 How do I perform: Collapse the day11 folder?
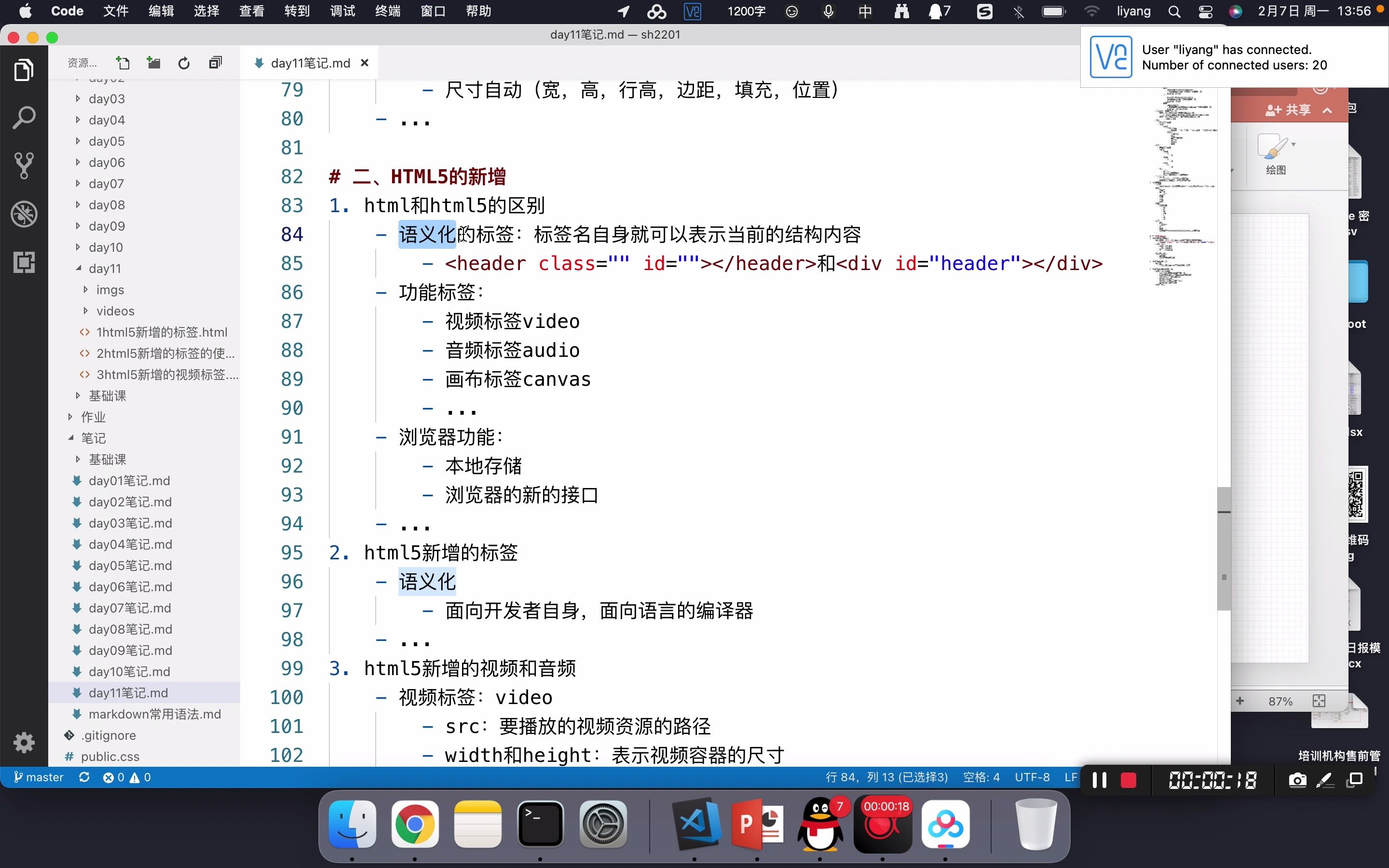click(x=105, y=268)
